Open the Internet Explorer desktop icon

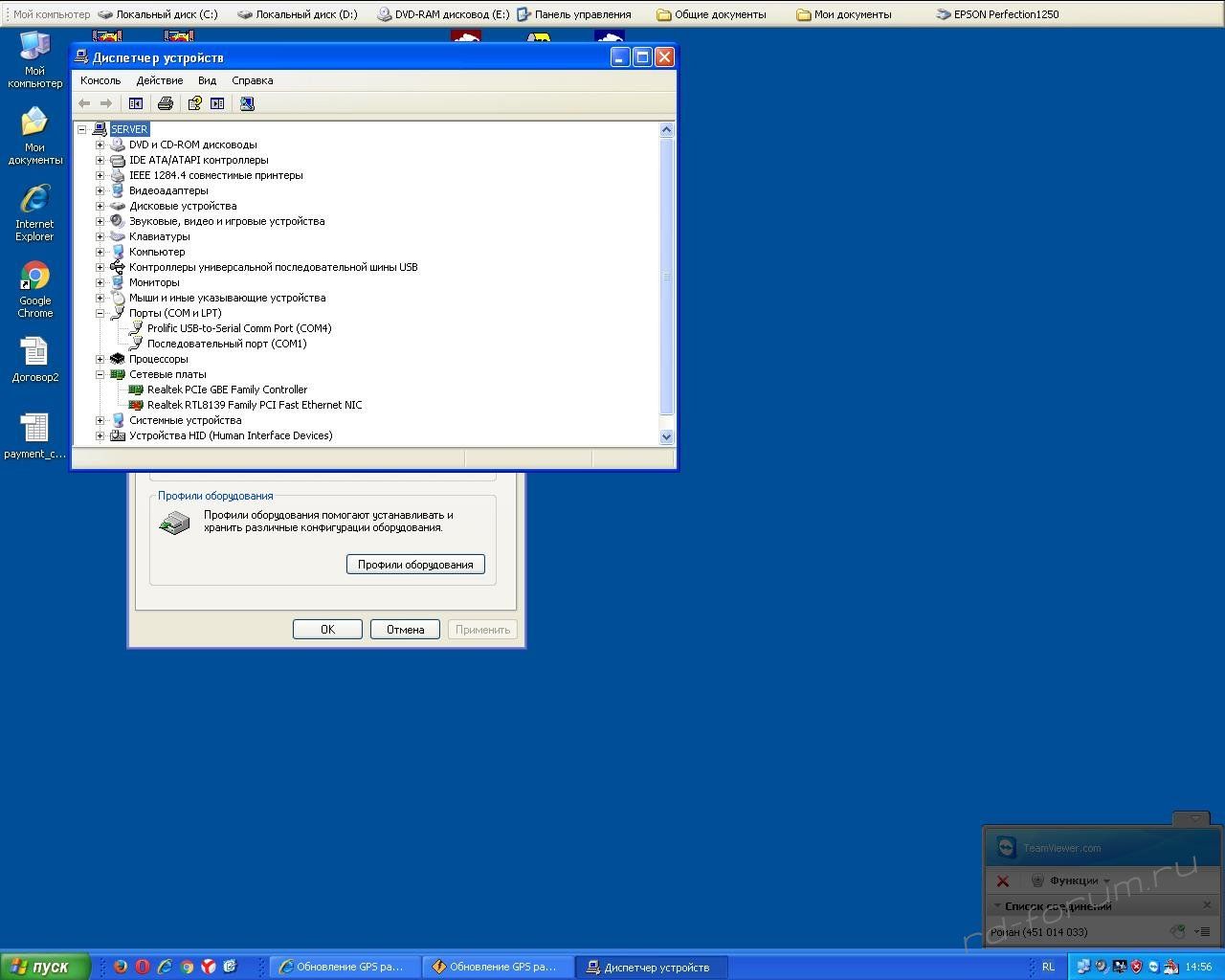34,212
